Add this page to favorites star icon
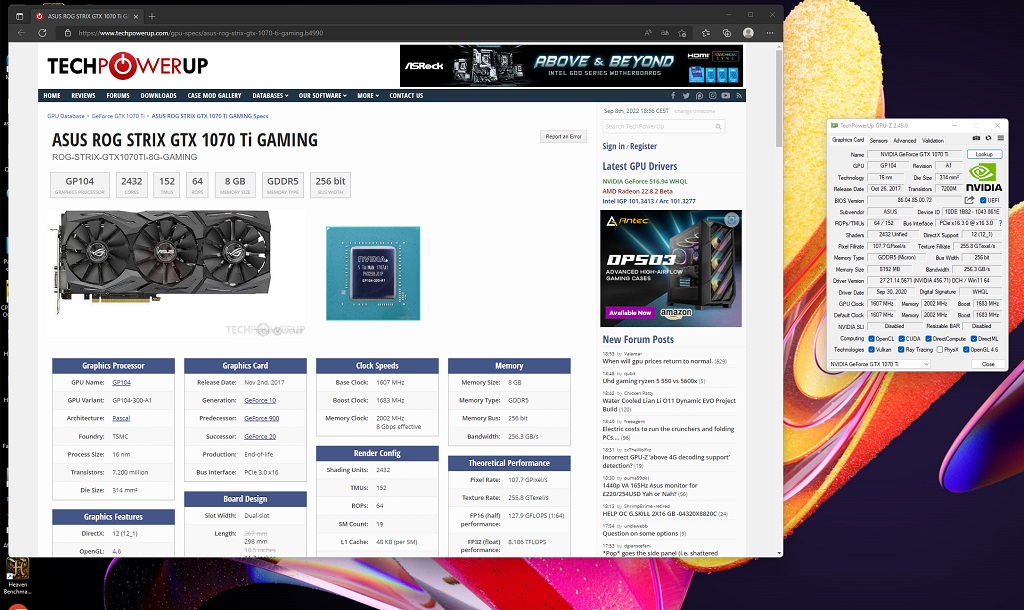Viewport: 1024px width, 610px height. [682, 33]
